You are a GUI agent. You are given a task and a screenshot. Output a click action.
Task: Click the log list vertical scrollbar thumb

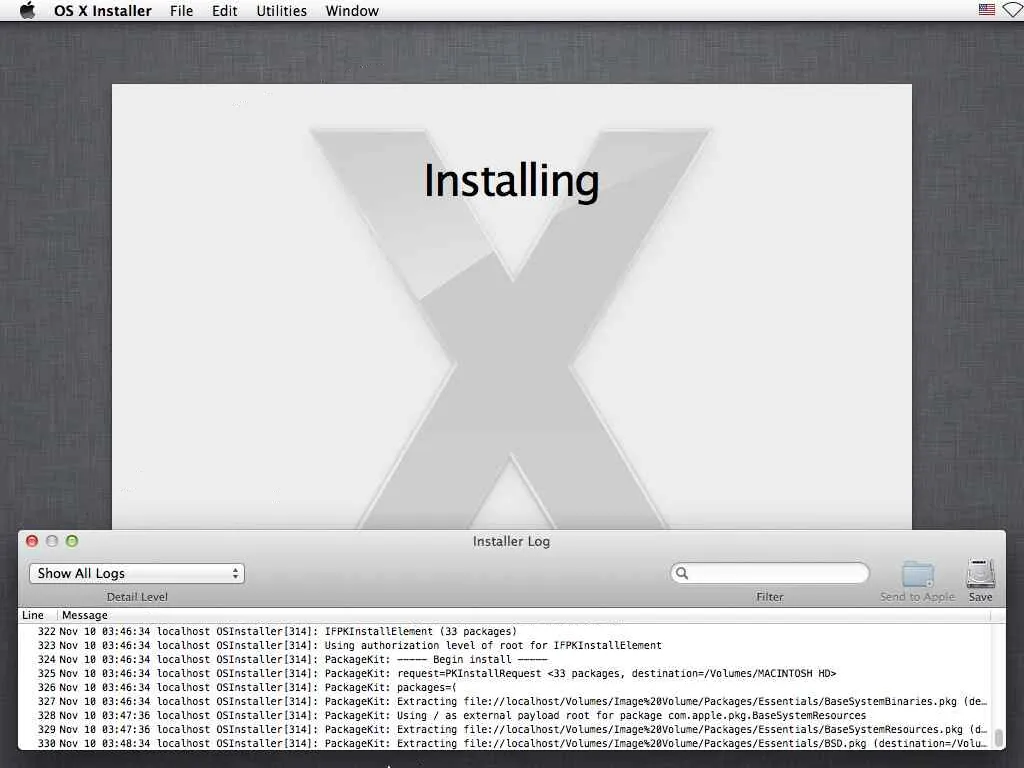(x=999, y=738)
